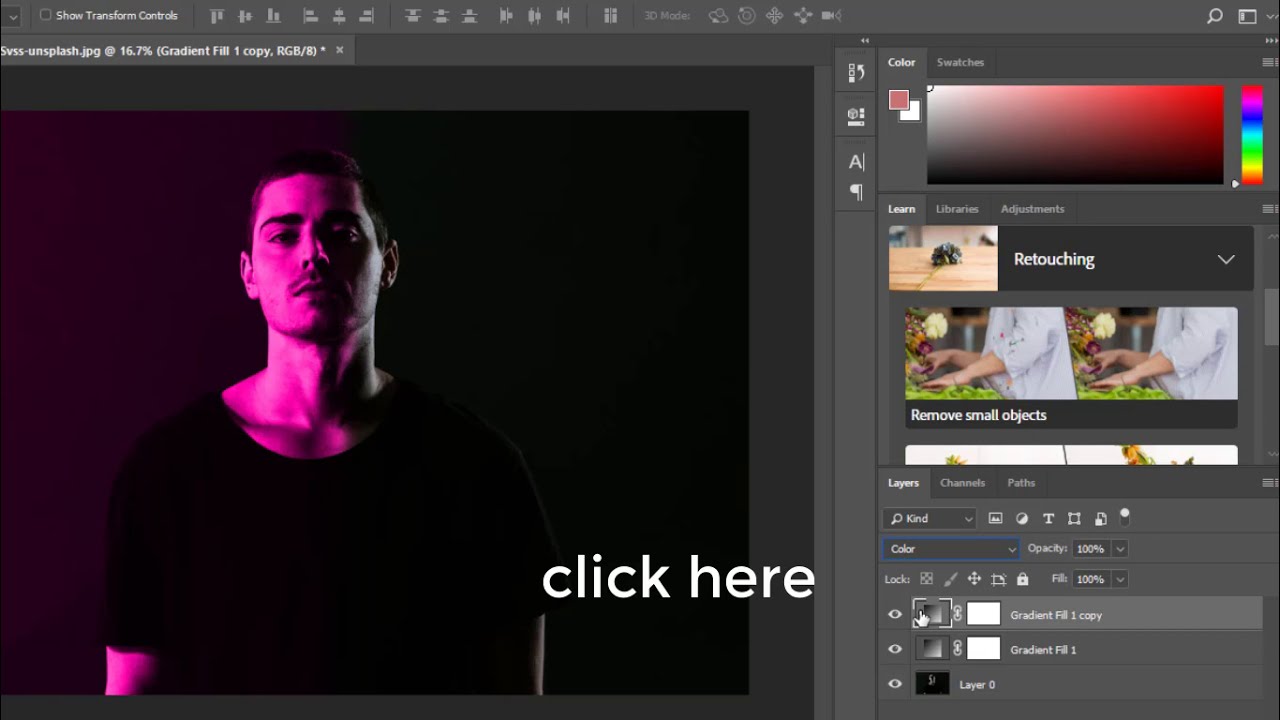Switch to the Libraries tab
This screenshot has width=1280, height=720.
(957, 209)
